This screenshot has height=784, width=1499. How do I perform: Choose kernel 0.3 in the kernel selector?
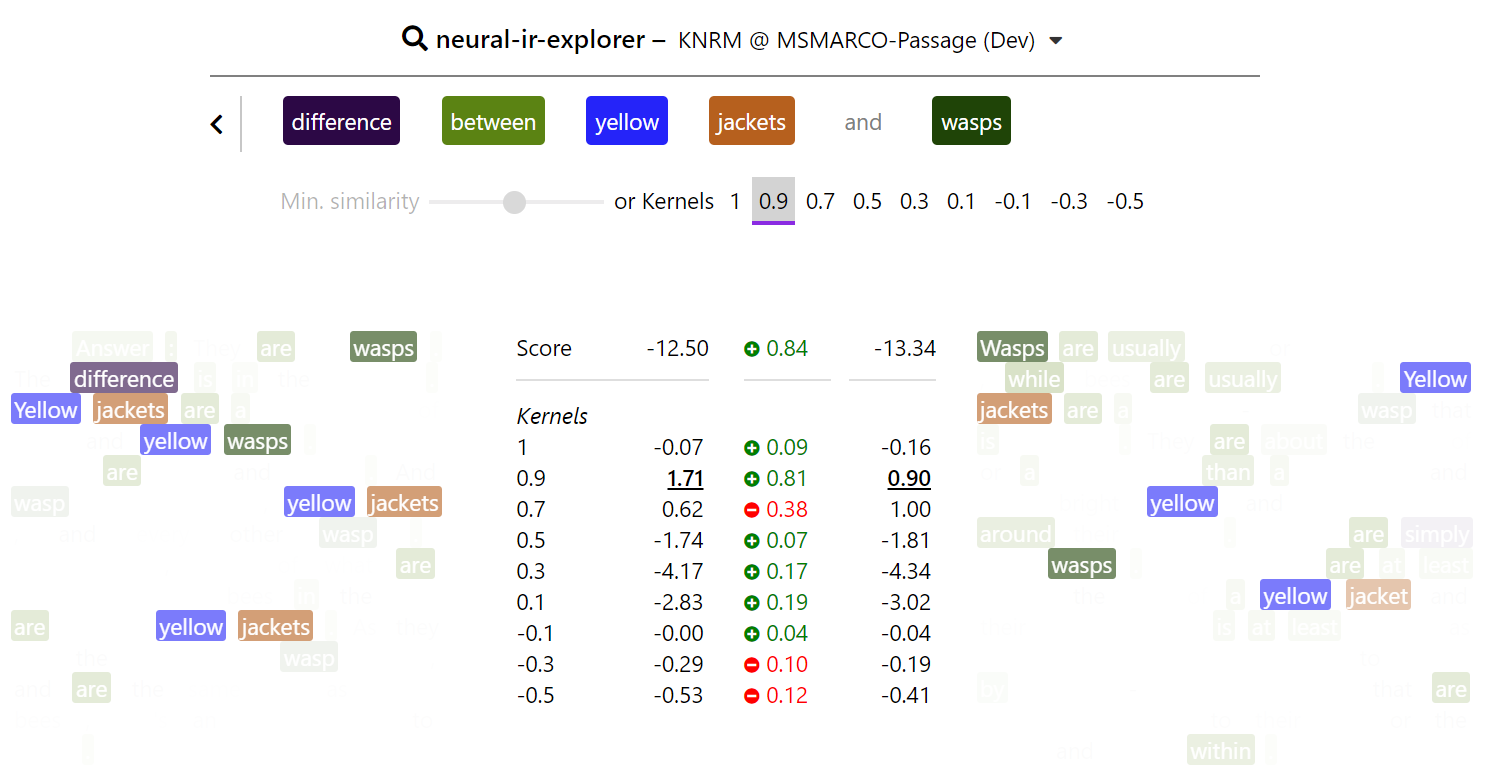click(x=914, y=201)
